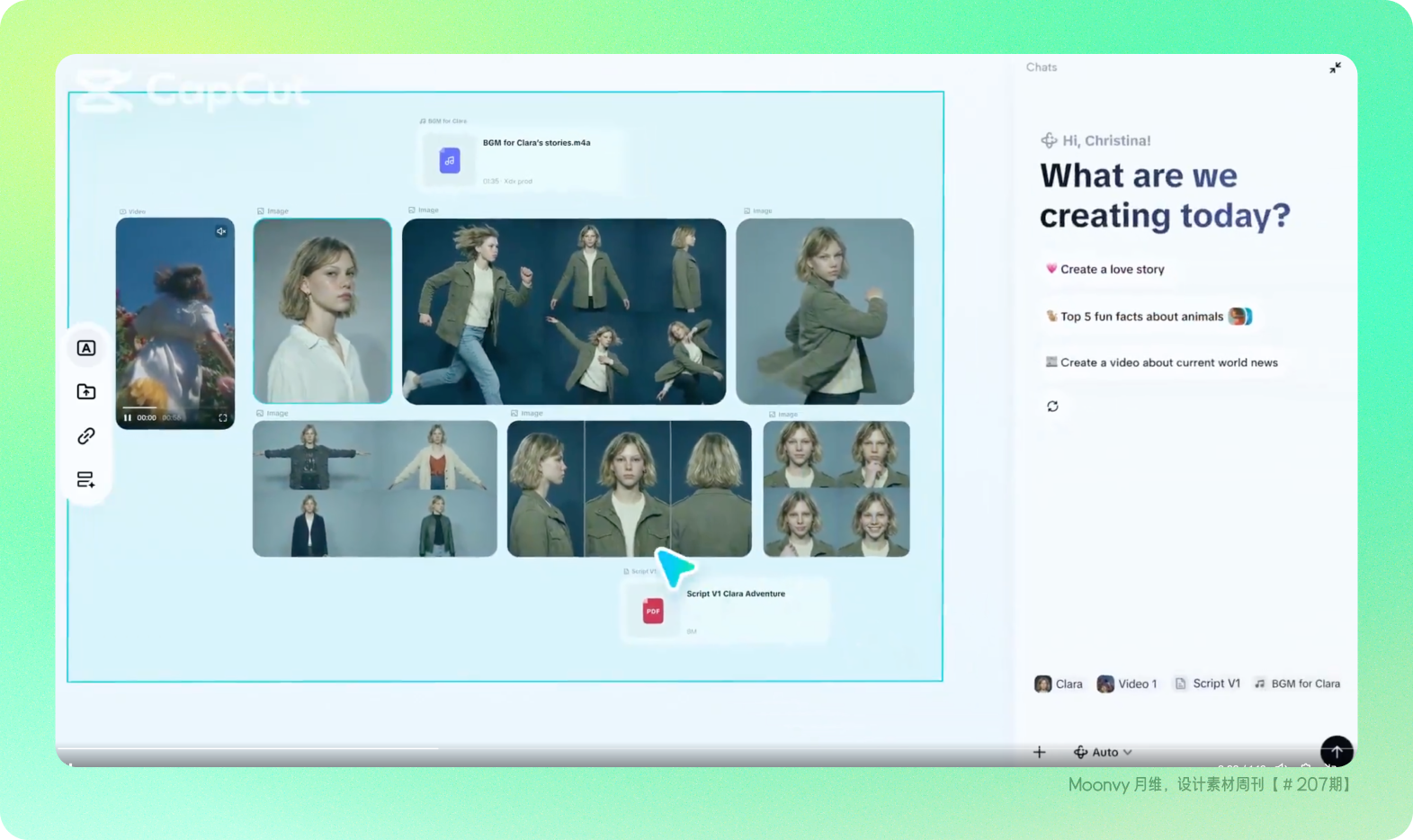Click the AI add-list sparkle icon
The width and height of the screenshot is (1413, 840).
[86, 480]
